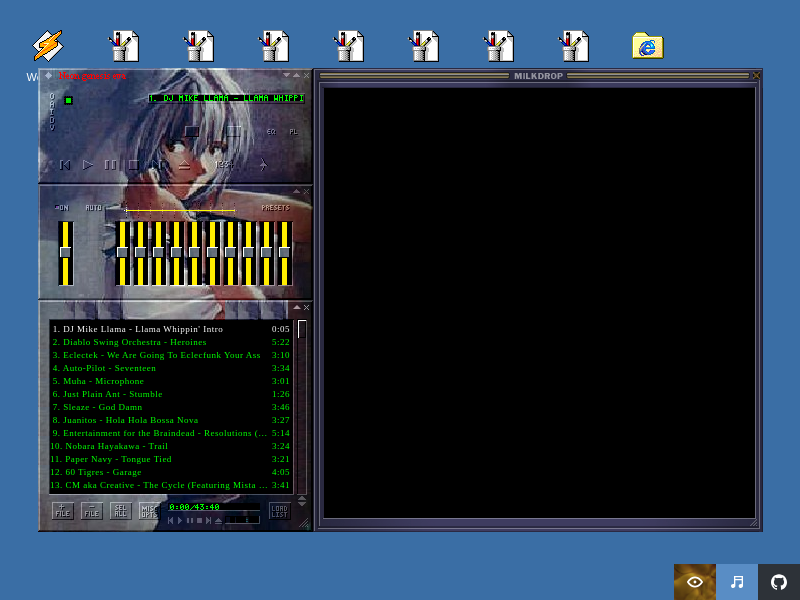Skip back with the Previous track button
This screenshot has width=800, height=600.
[x=65, y=165]
